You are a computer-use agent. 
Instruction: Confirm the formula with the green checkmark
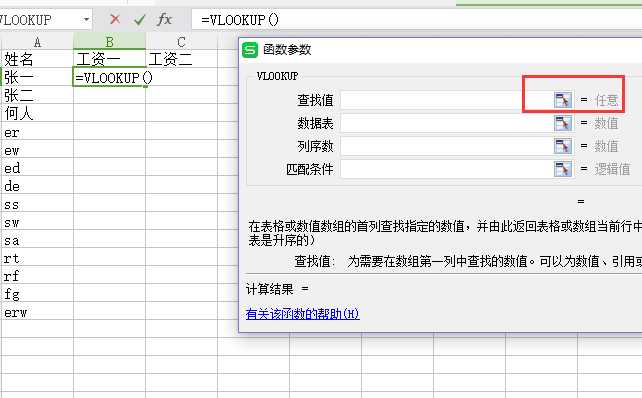click(x=140, y=19)
